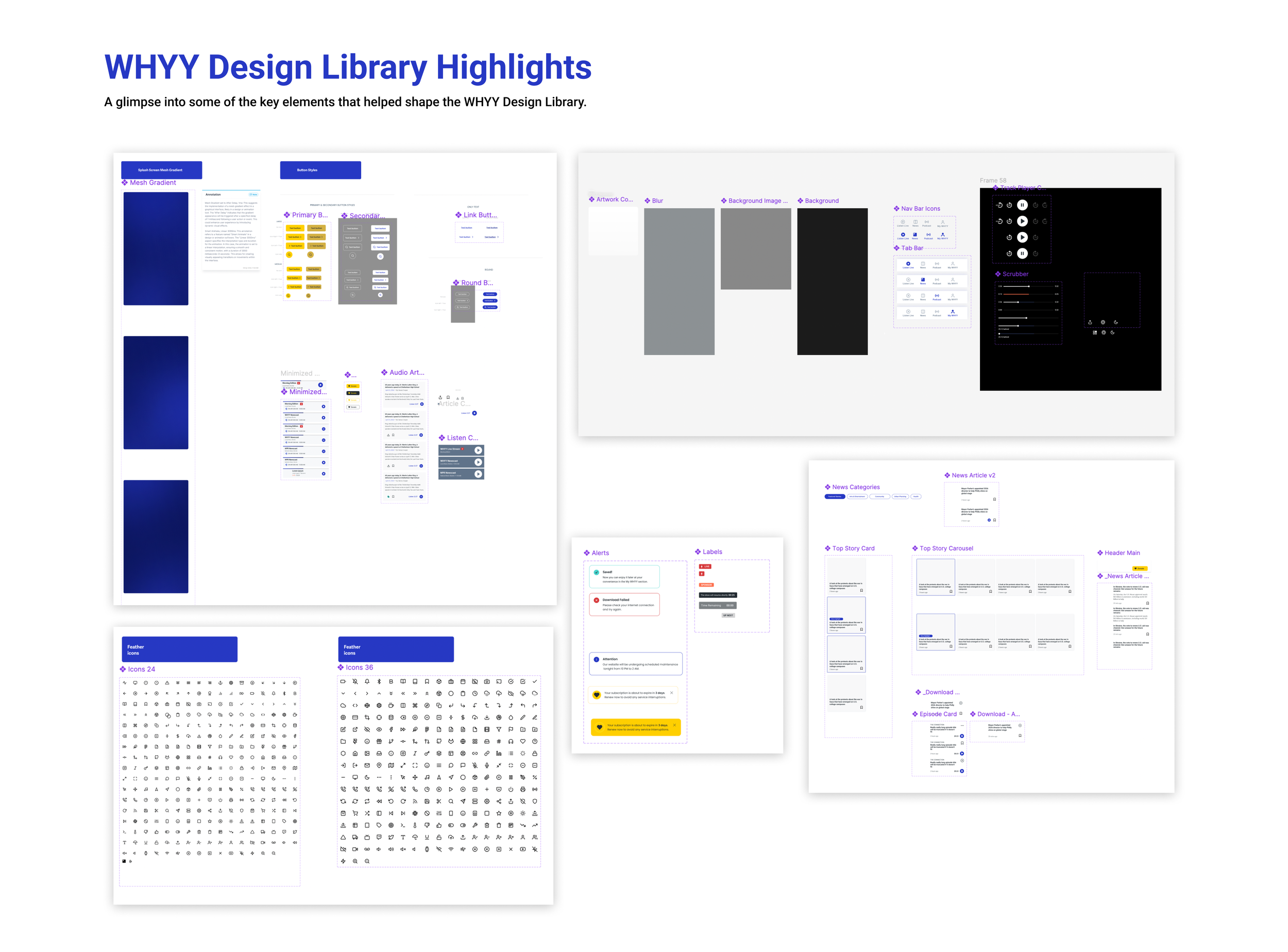The image size is (1288, 952).
Task: Click the red X icon on the Download Failed alert
Action: tap(596, 600)
